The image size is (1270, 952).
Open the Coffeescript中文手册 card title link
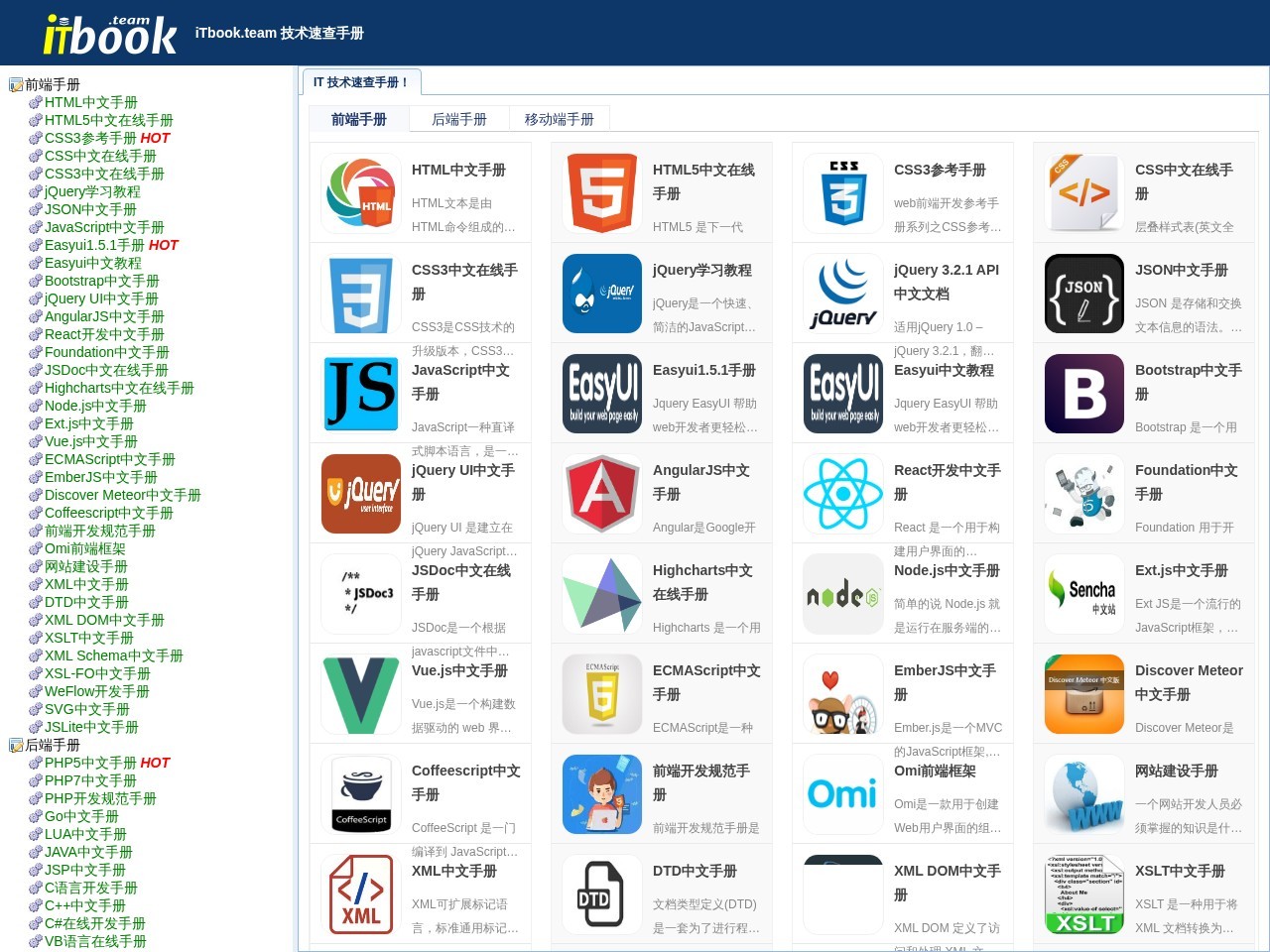click(466, 782)
